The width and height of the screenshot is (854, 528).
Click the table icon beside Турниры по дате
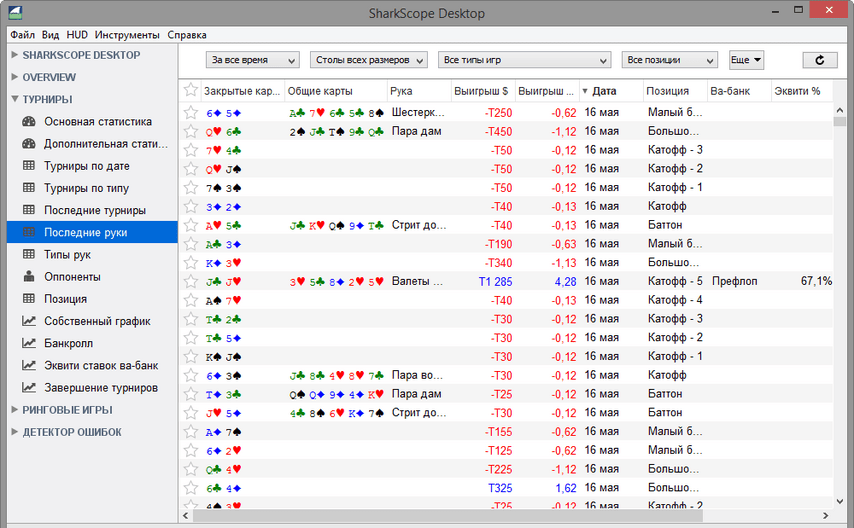[29, 166]
